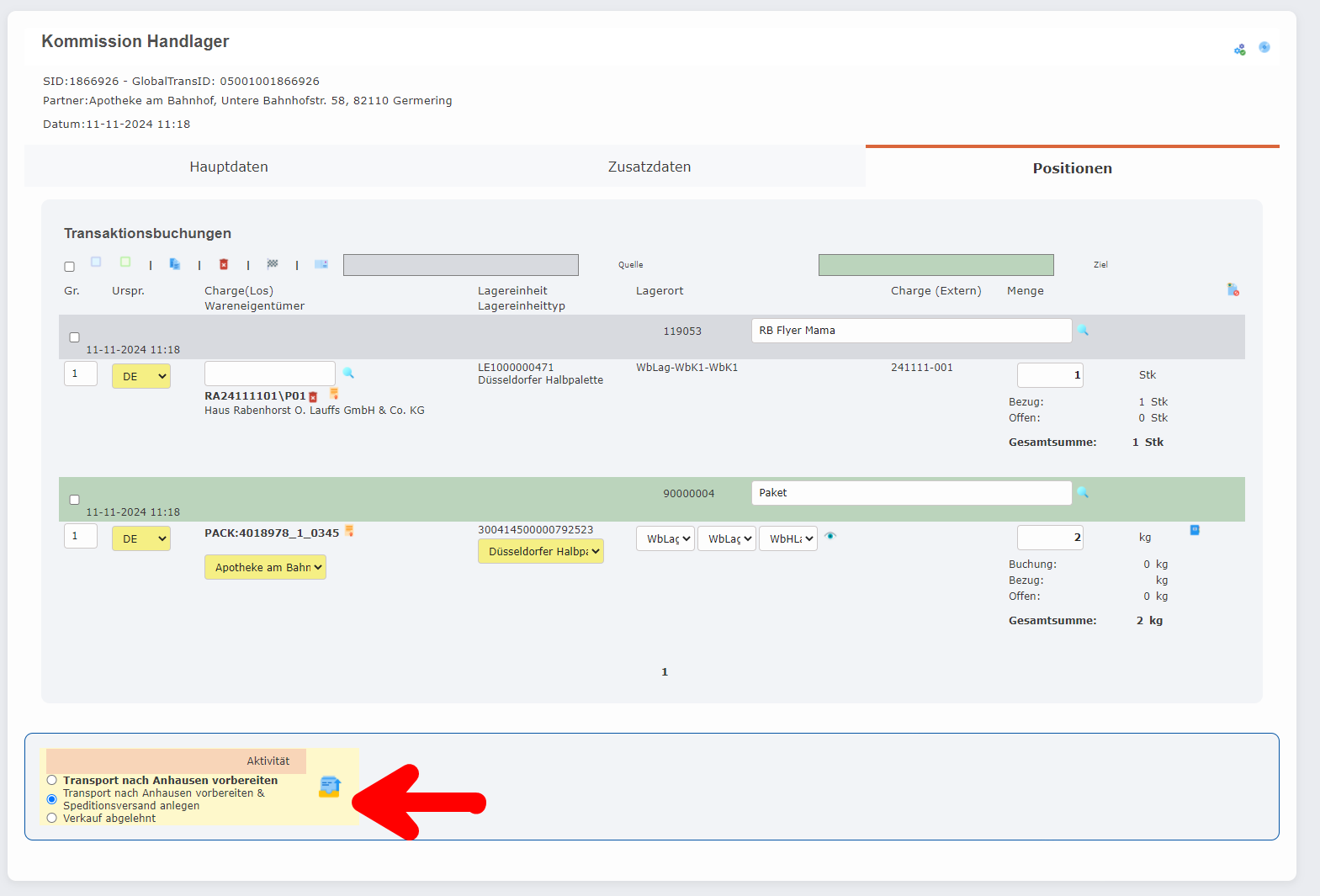This screenshot has width=1320, height=896.
Task: Open the DE origin dropdown in Paket row
Action: [x=141, y=538]
